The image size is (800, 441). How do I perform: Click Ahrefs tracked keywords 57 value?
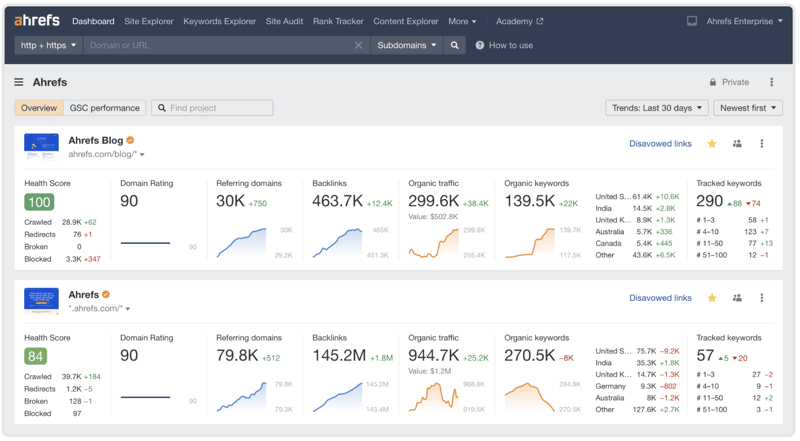point(705,355)
